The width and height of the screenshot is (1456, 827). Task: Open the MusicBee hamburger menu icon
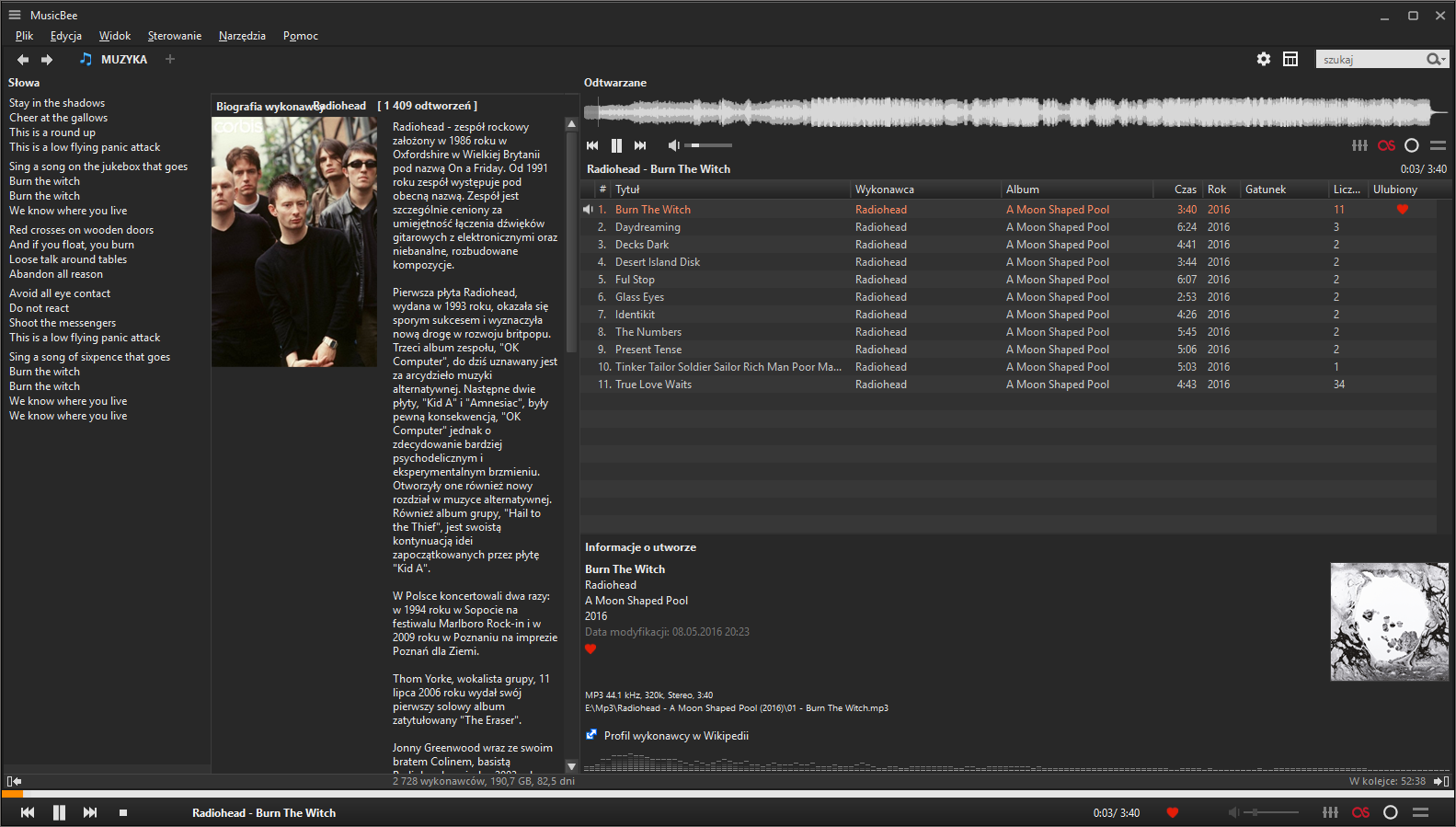tap(14, 15)
